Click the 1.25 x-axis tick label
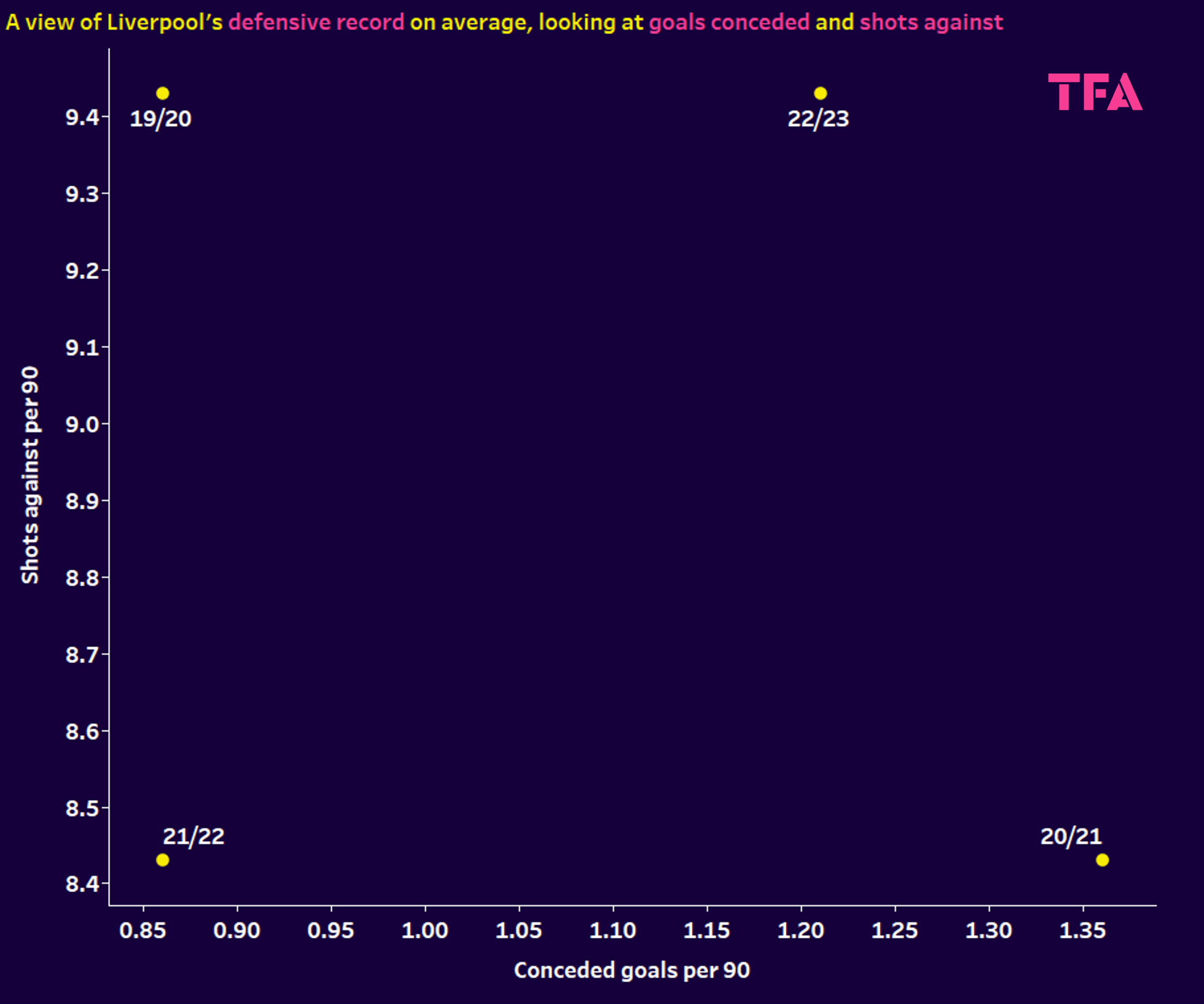Viewport: 1204px width, 1004px height. click(895, 931)
